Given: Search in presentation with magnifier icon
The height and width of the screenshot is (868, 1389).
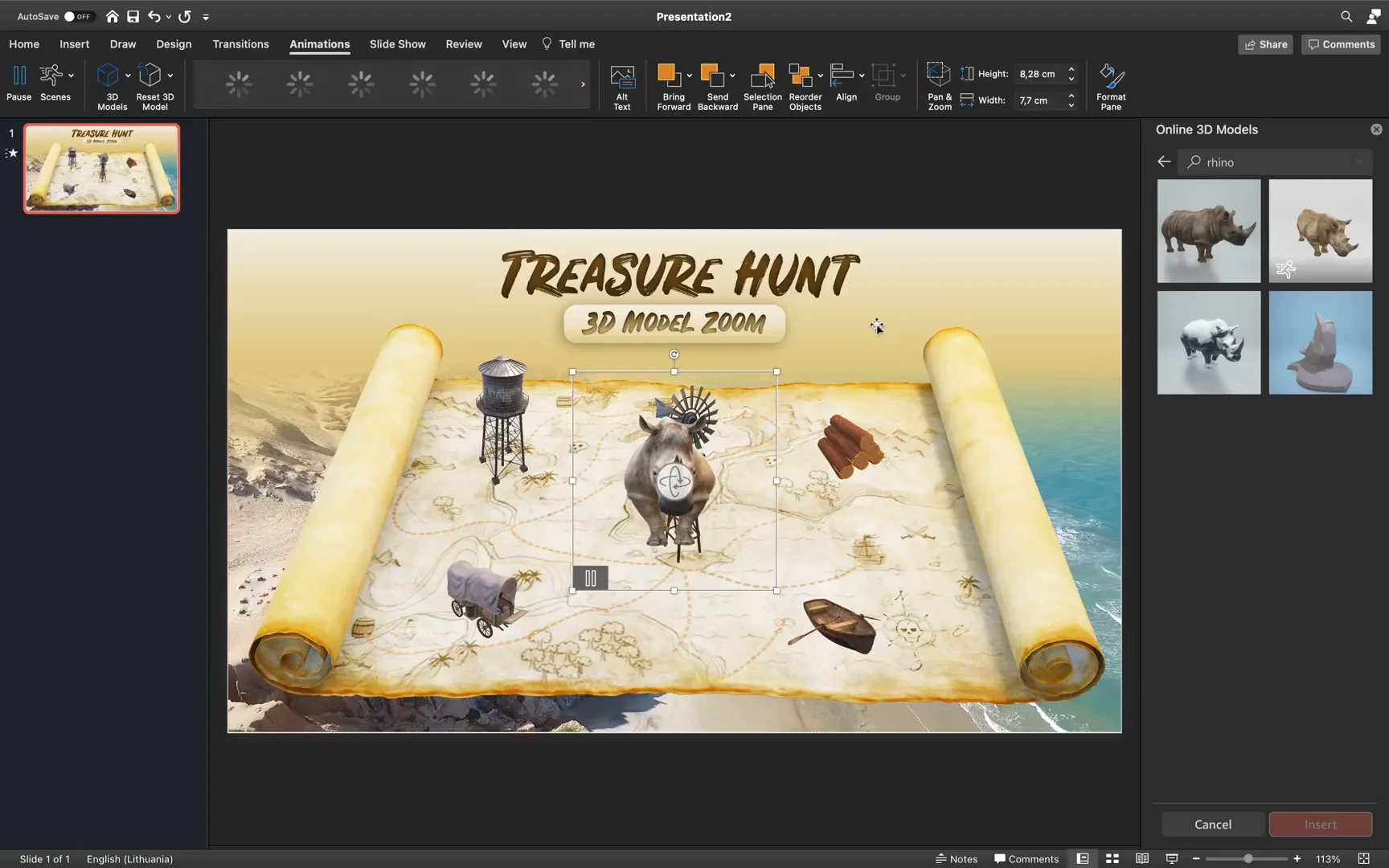Looking at the screenshot, I should click(1346, 16).
